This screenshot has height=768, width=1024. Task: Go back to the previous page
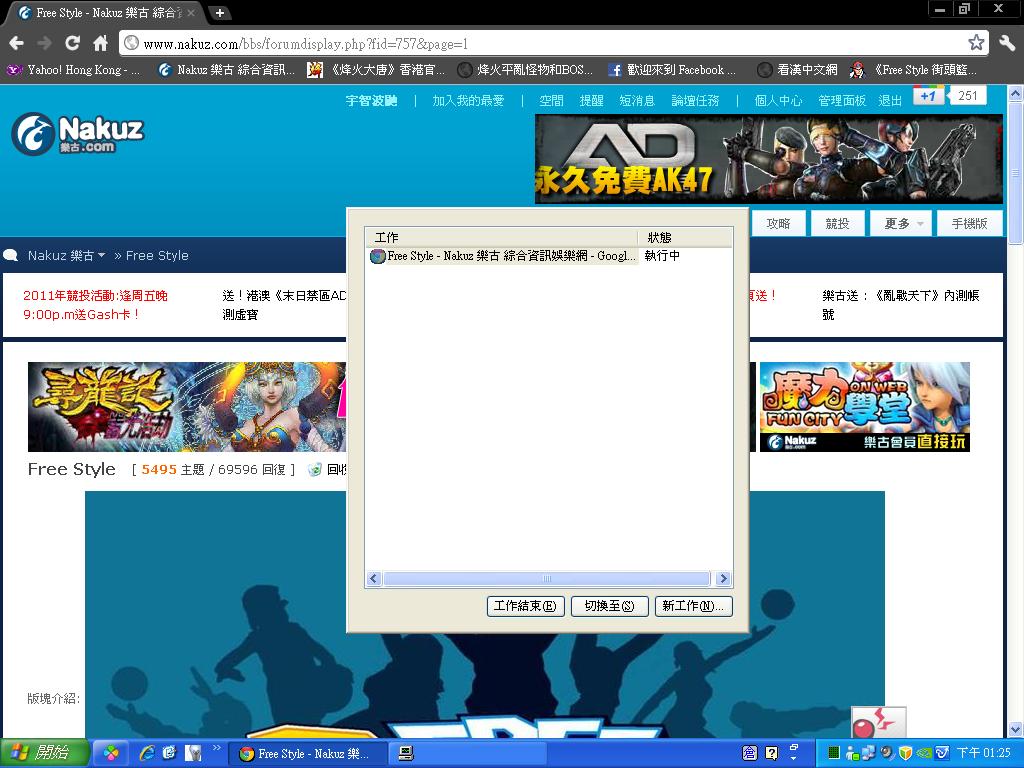[16, 44]
